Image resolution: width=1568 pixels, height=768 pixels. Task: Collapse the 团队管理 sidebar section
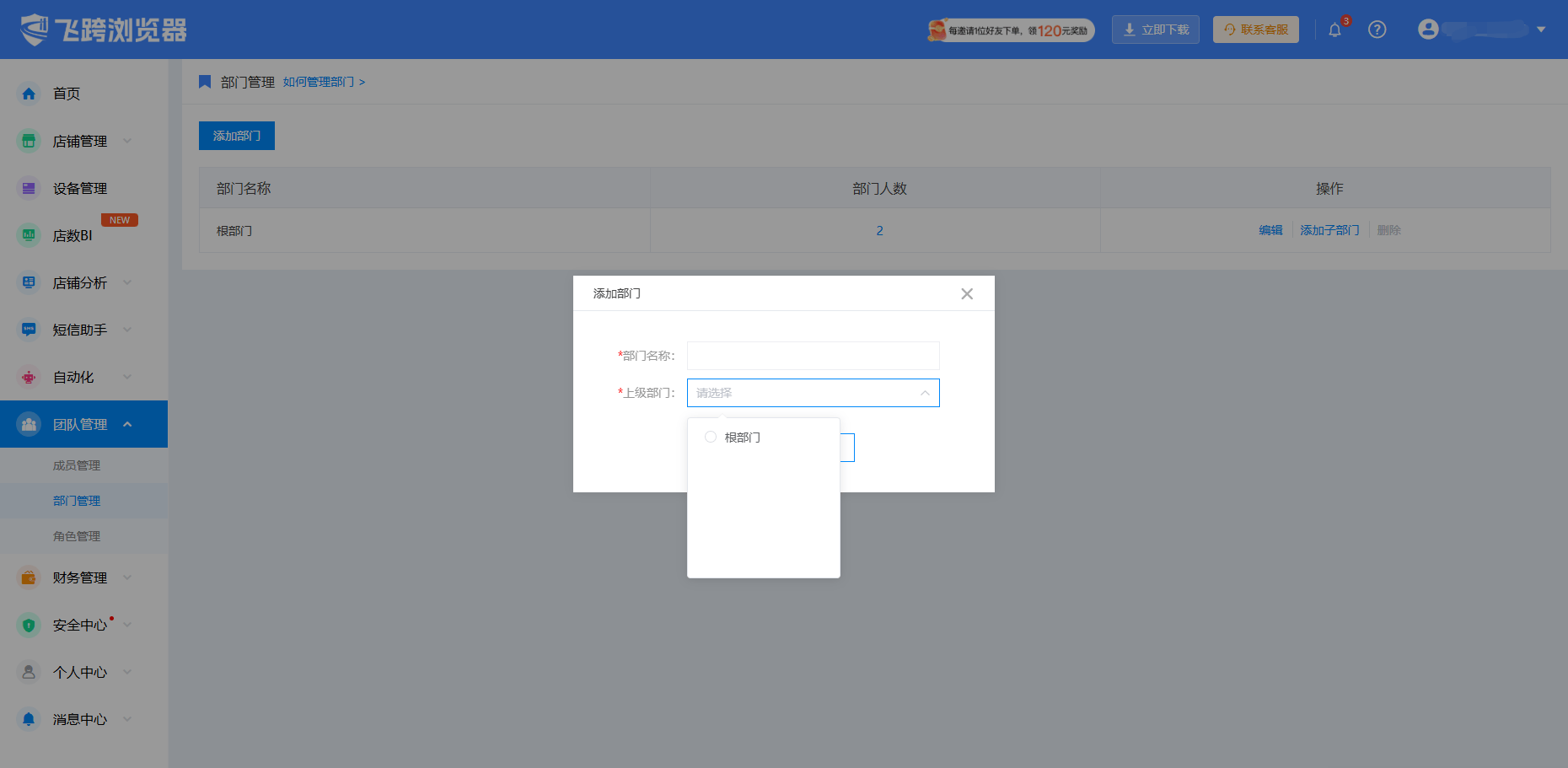tap(83, 424)
